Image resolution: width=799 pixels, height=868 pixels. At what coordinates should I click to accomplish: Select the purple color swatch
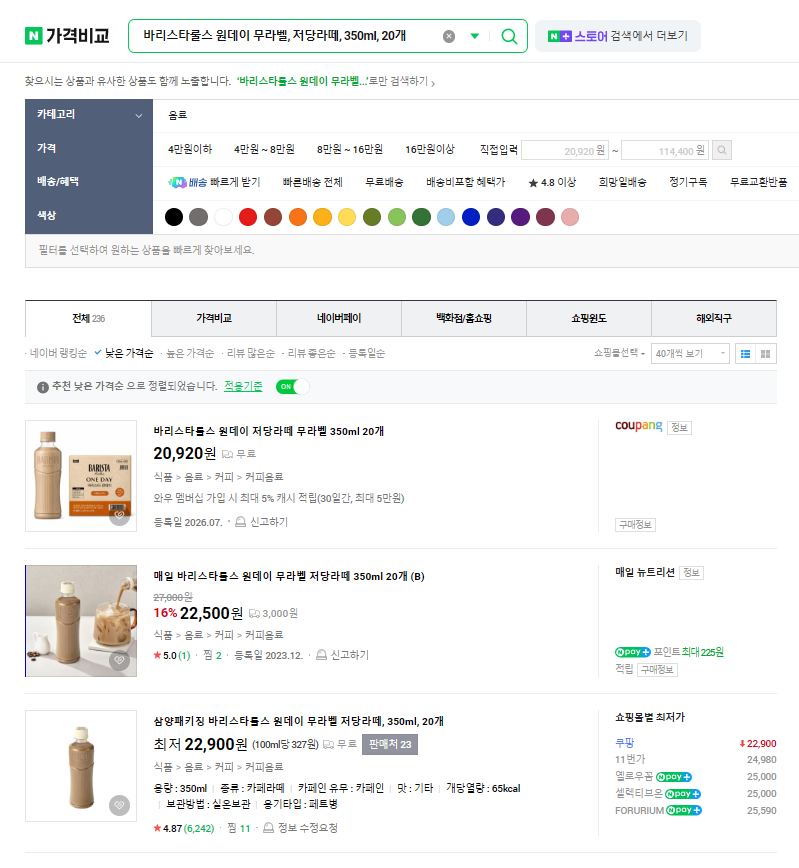point(520,217)
